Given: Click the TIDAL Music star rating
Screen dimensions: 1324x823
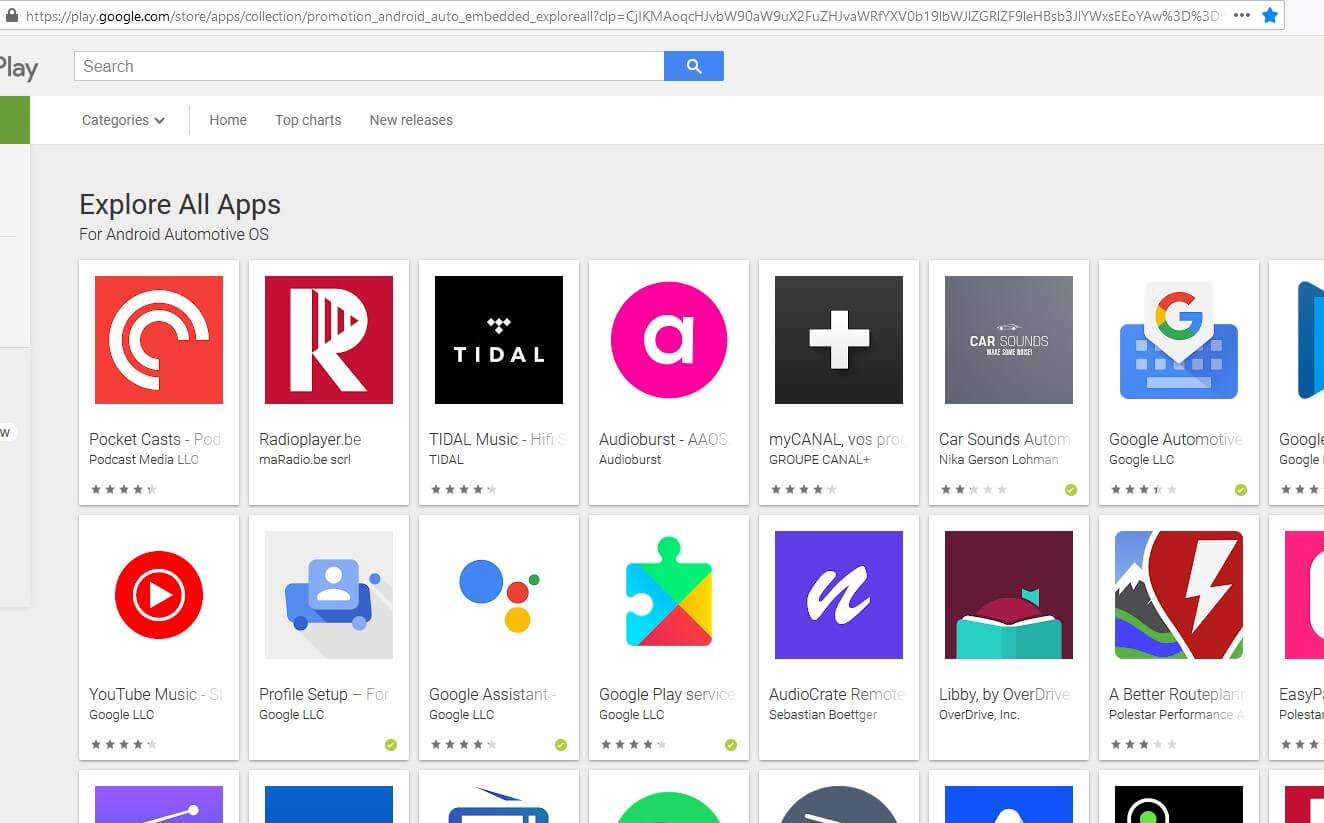Looking at the screenshot, I should pos(464,490).
